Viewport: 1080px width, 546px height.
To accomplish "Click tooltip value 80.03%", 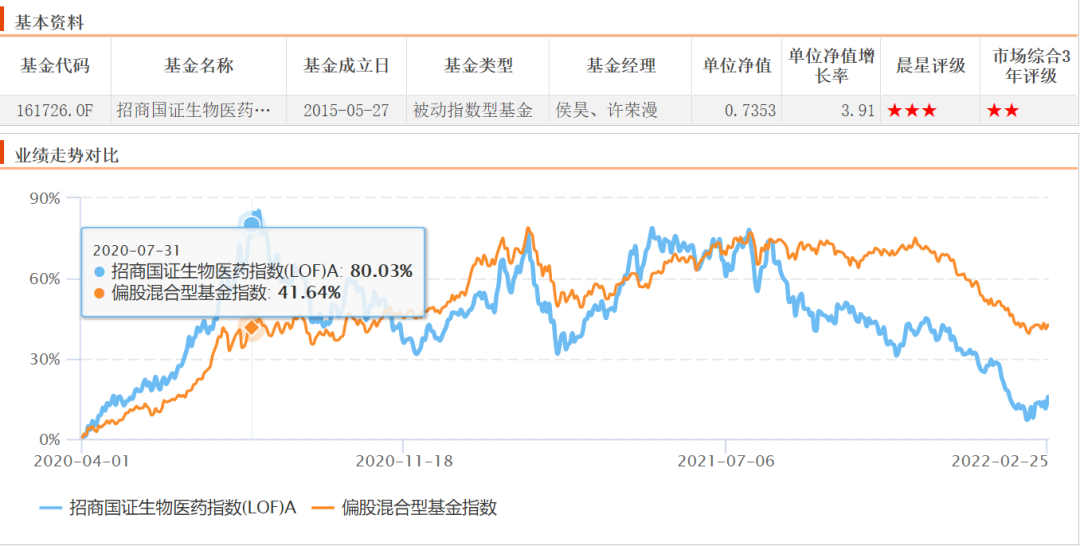I will coord(381,271).
